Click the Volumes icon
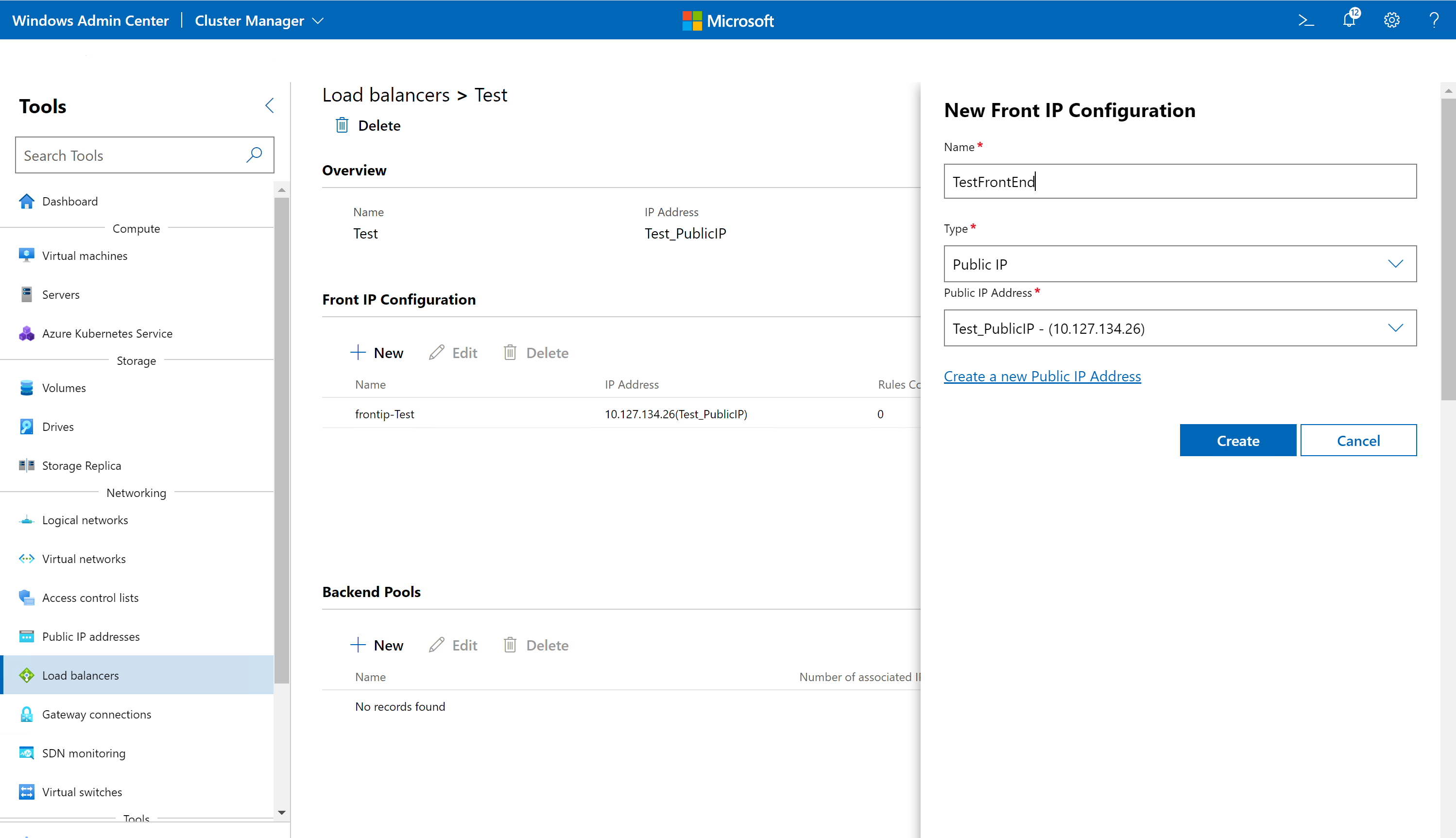This screenshot has width=1456, height=838. coord(26,388)
